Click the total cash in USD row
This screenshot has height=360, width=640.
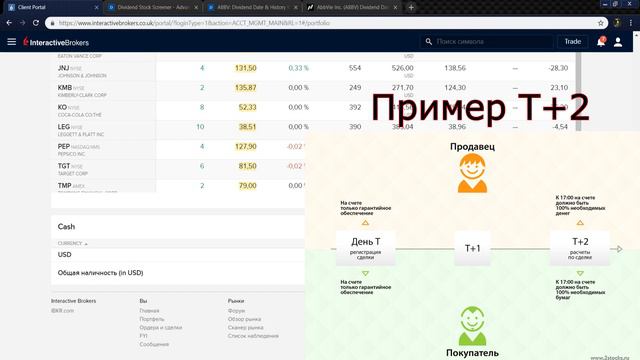tap(178, 273)
